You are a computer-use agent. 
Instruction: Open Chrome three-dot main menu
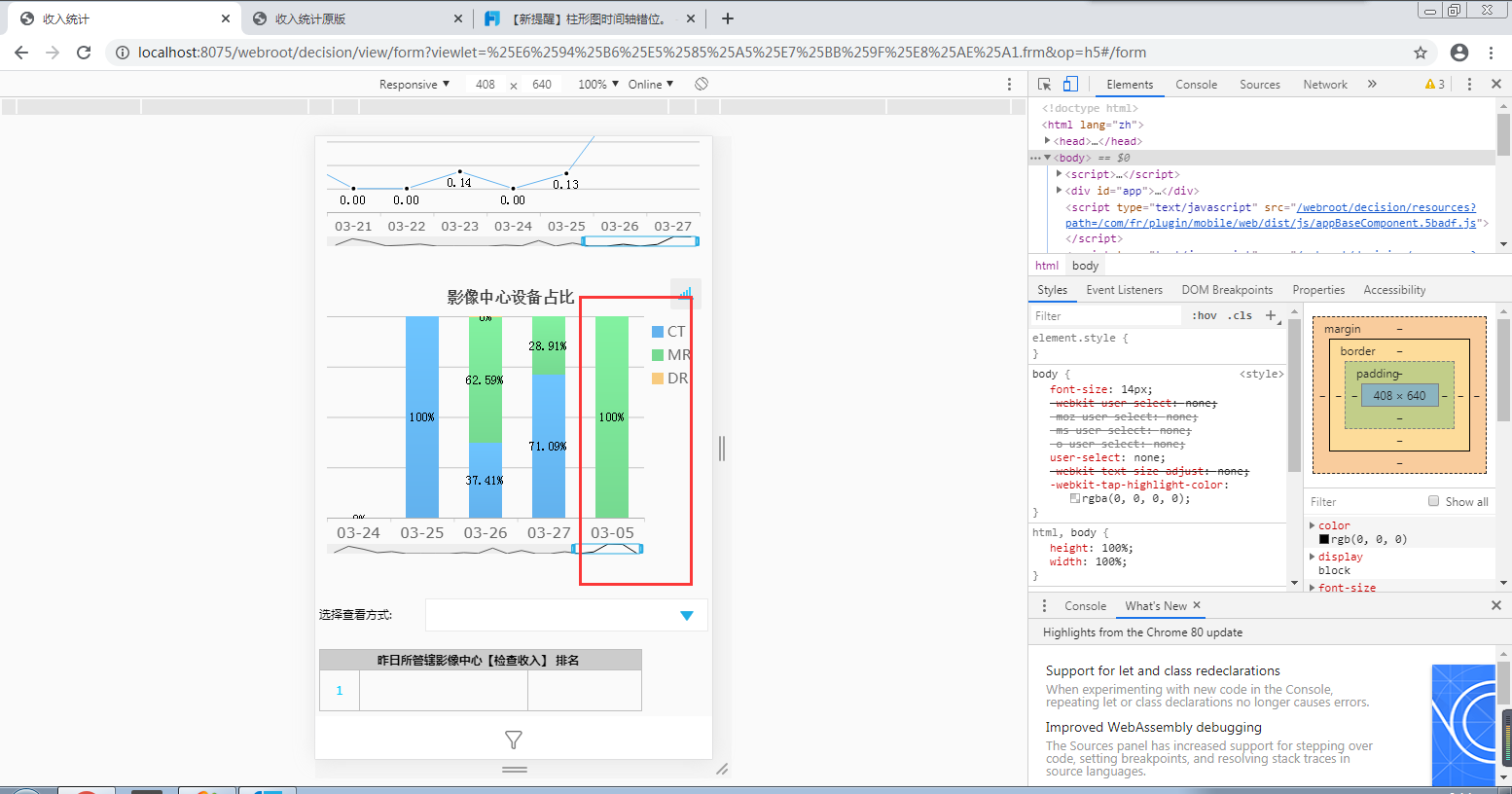point(1491,53)
